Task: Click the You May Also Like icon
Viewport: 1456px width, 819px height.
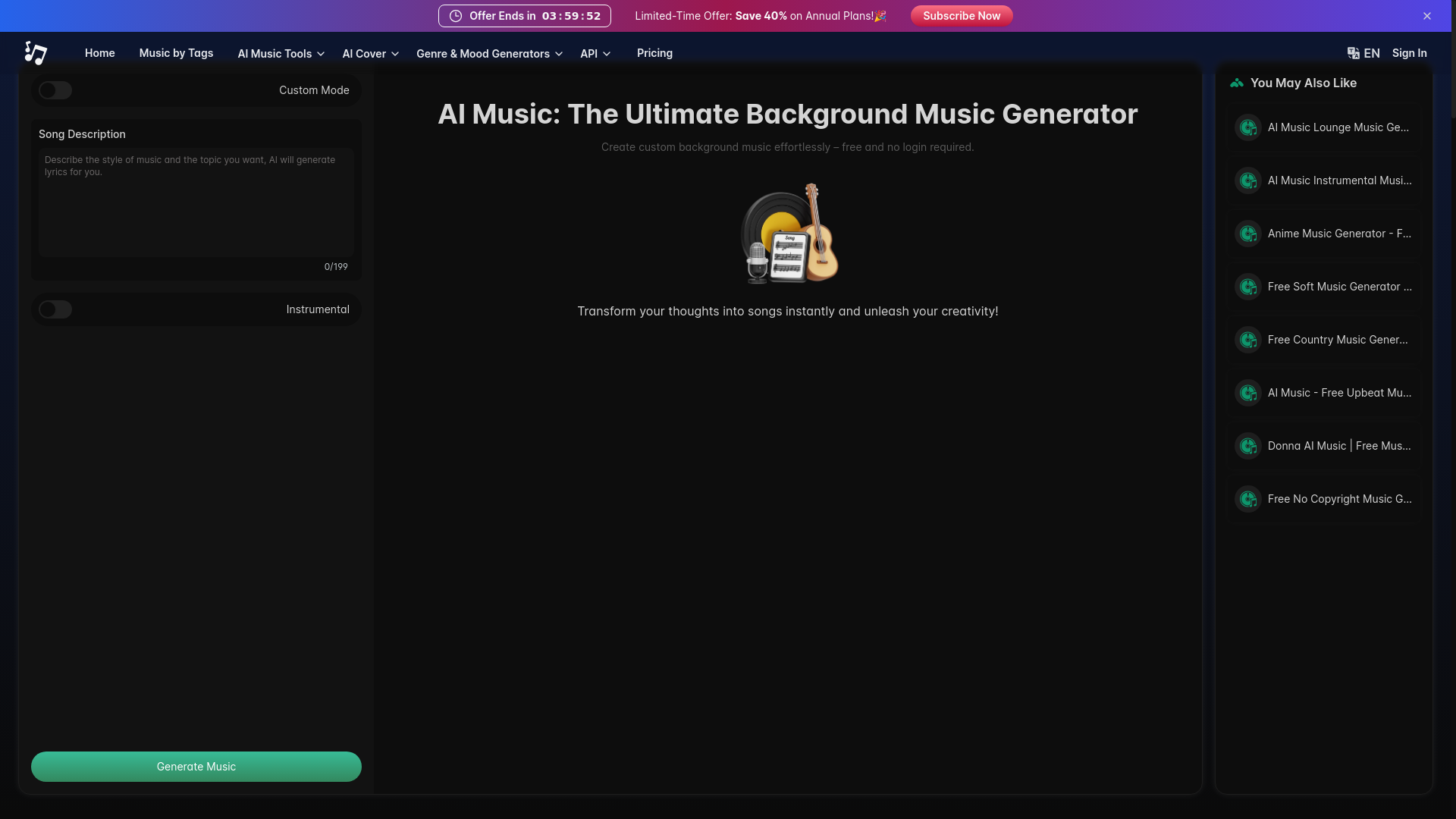Action: 1237,83
